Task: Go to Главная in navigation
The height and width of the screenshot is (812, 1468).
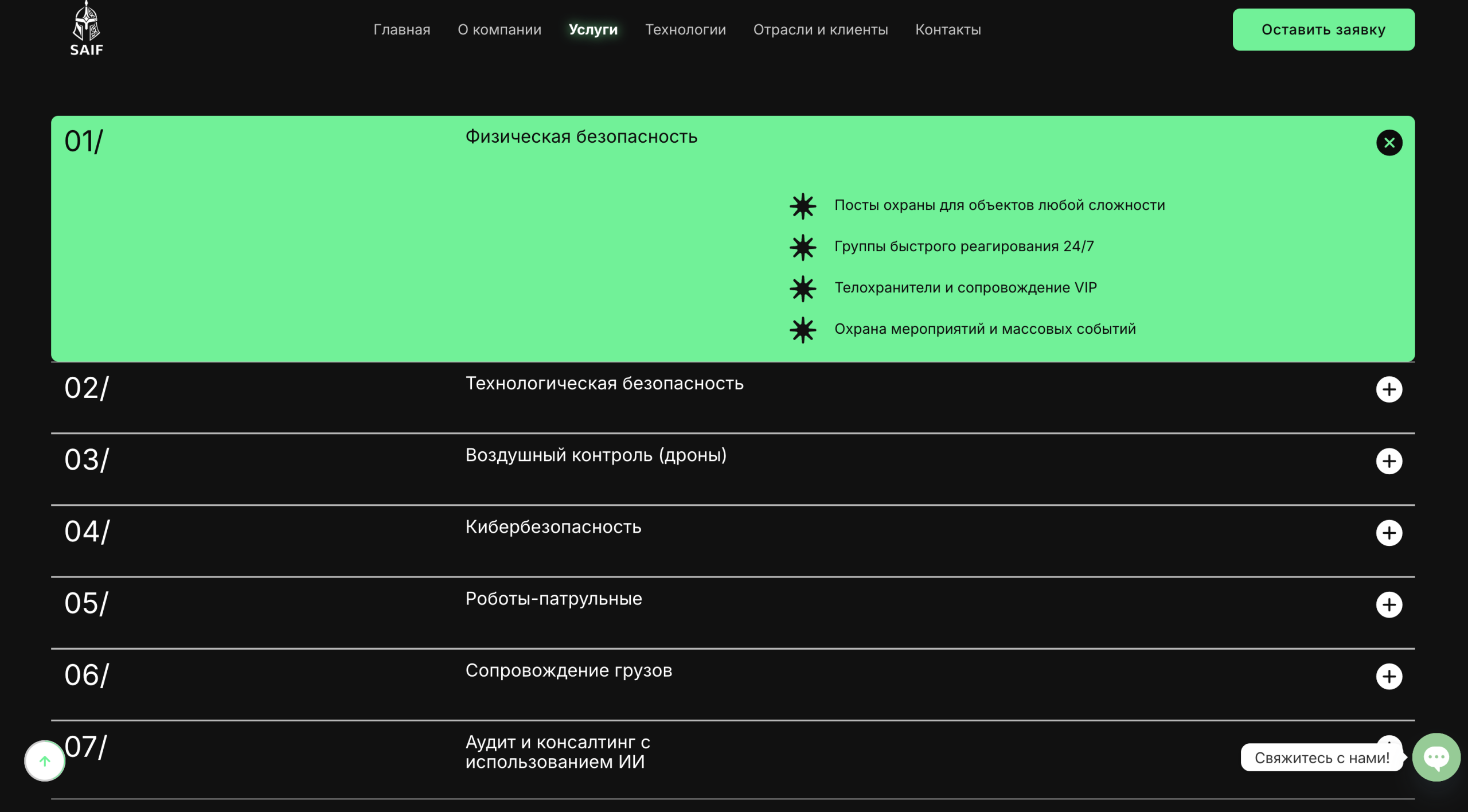Action: [x=401, y=30]
